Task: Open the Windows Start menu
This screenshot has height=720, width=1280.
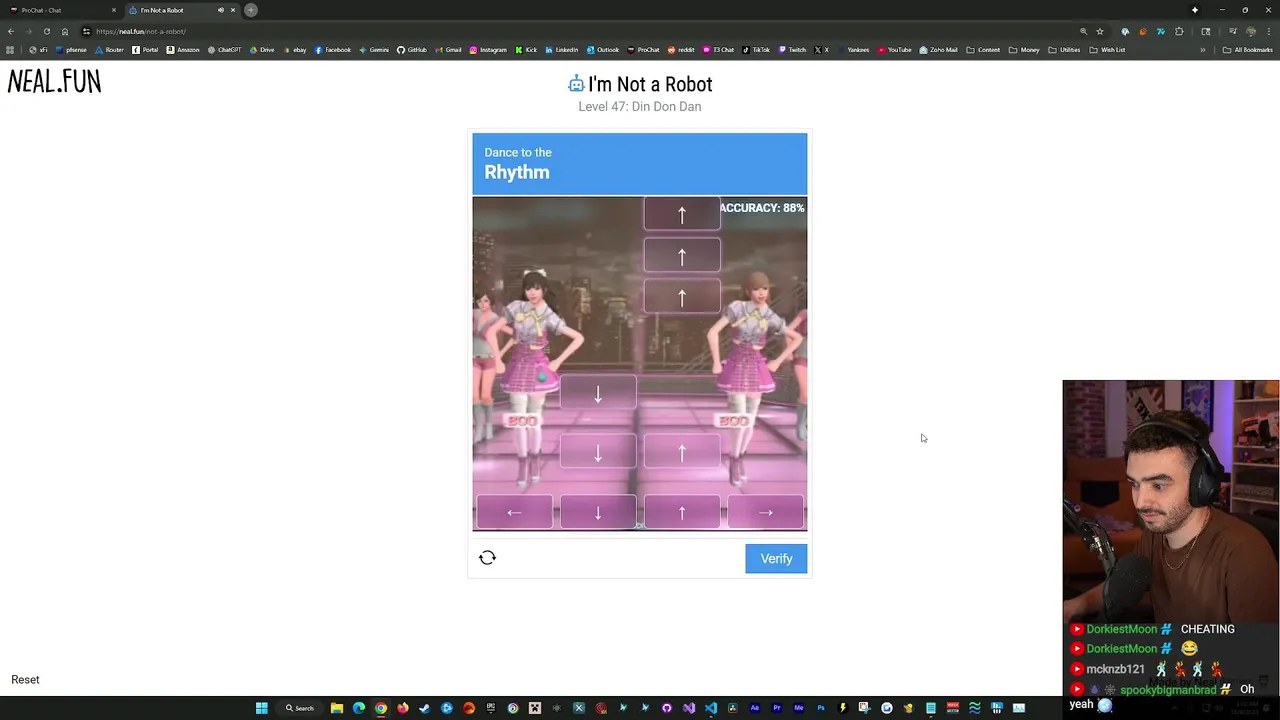Action: (262, 708)
